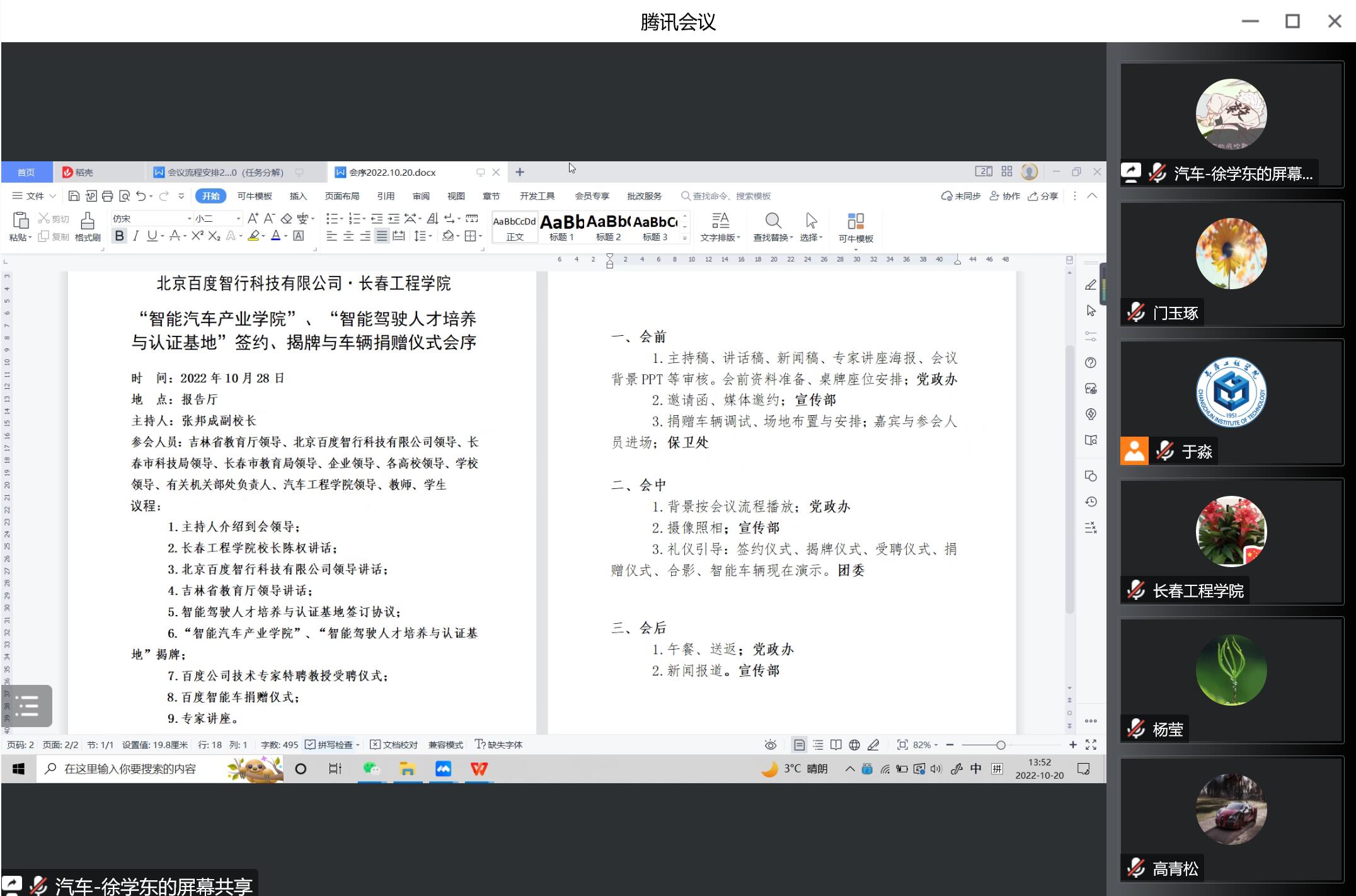The height and width of the screenshot is (896, 1356).
Task: Open the history icon in right sidebar
Action: pyautogui.click(x=1091, y=502)
